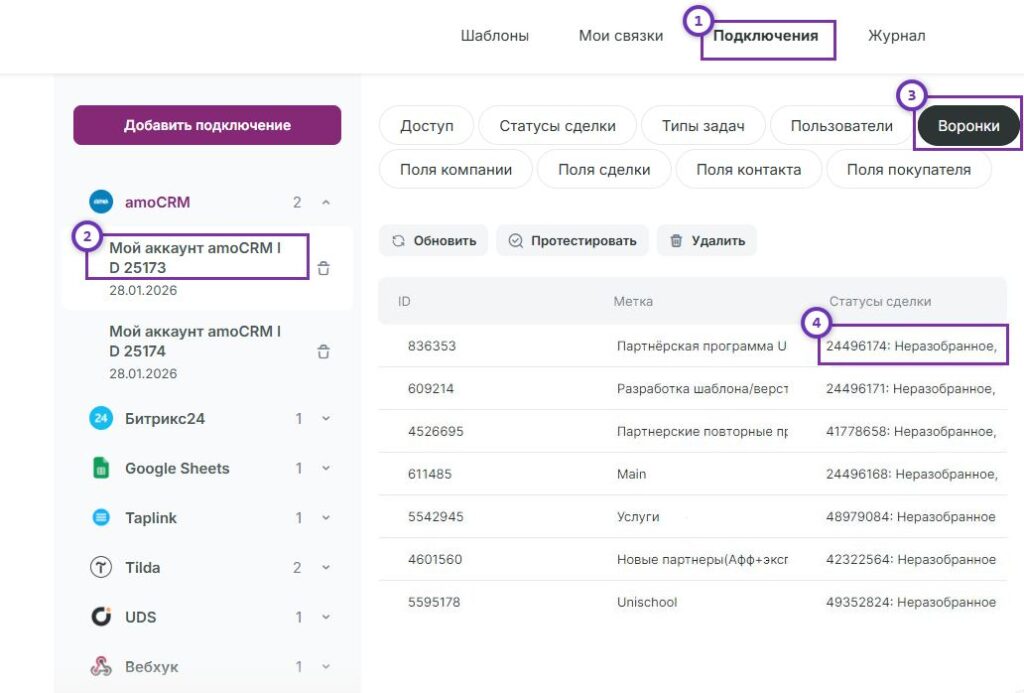Image resolution: width=1024 pixels, height=693 pixels.
Task: Select the Воронки pill tab
Action: click(x=968, y=125)
